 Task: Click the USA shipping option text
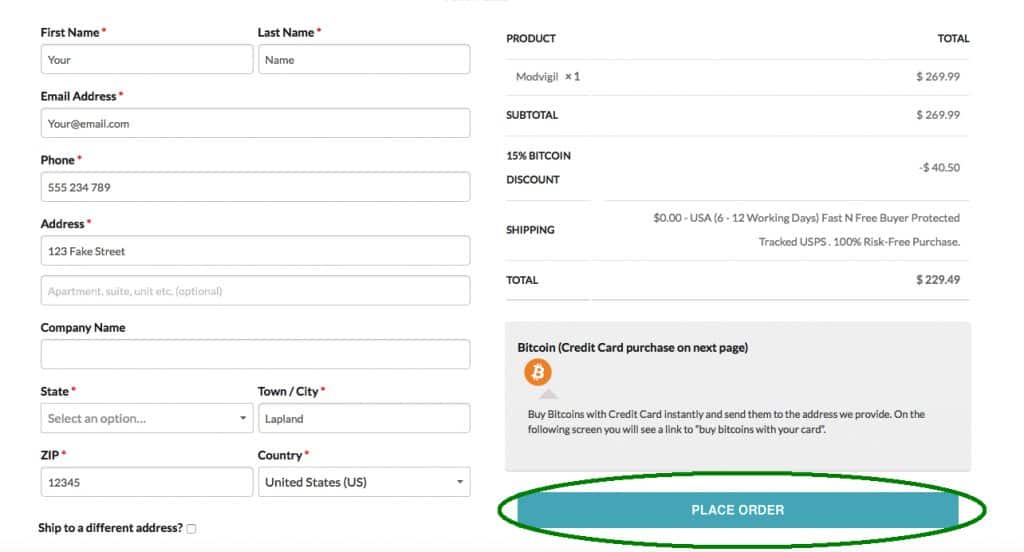tap(806, 229)
